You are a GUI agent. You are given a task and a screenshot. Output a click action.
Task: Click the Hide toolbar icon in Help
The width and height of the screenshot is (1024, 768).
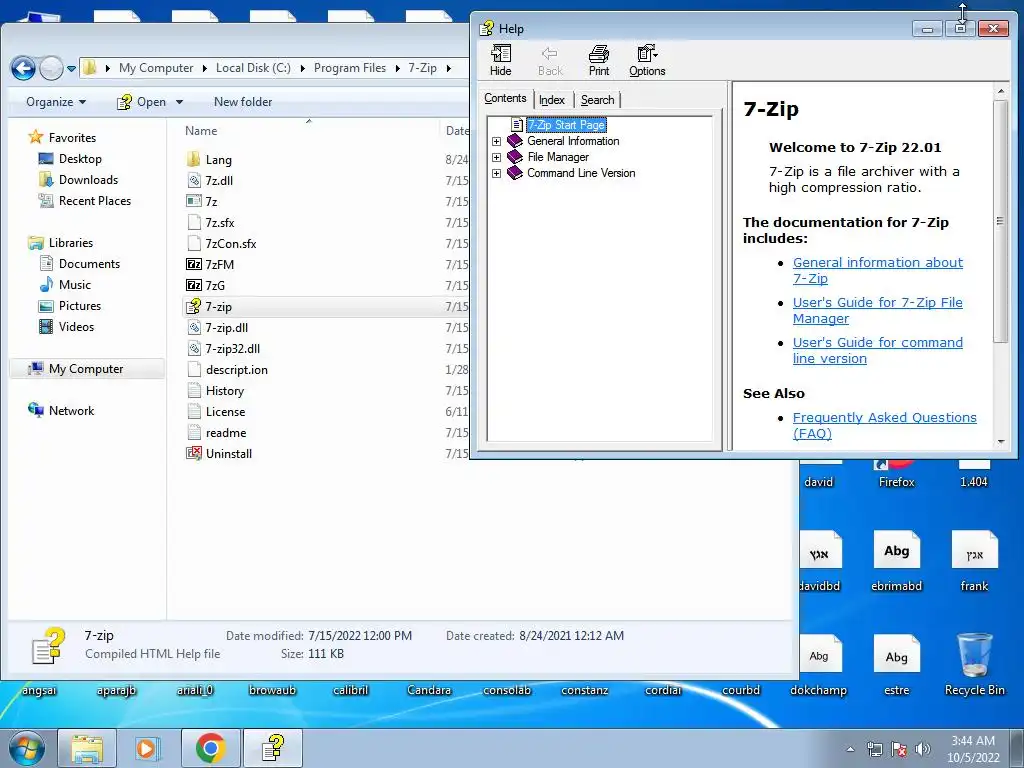coord(501,54)
